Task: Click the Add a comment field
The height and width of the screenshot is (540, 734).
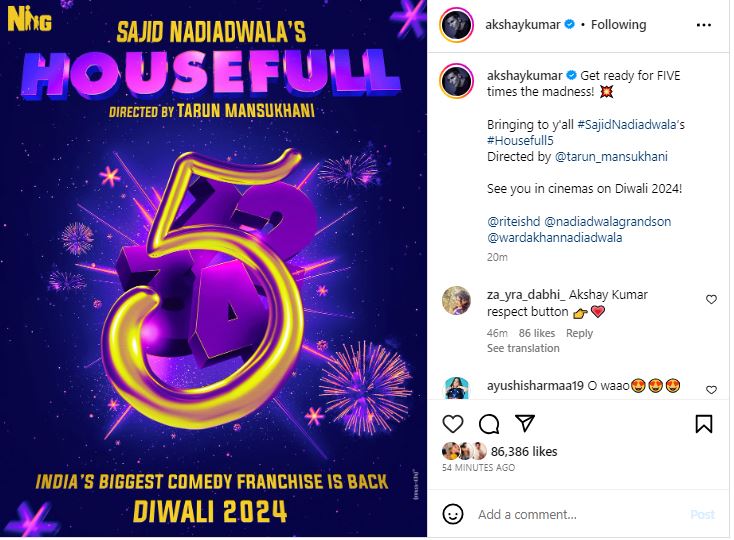Action: click(580, 515)
